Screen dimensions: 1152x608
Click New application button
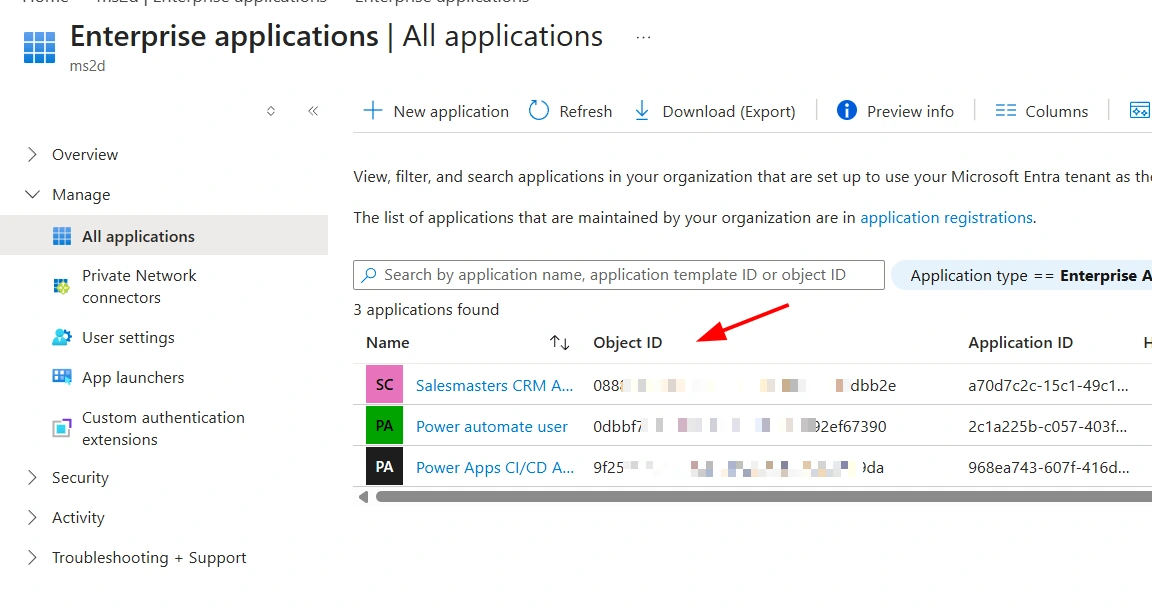point(436,111)
